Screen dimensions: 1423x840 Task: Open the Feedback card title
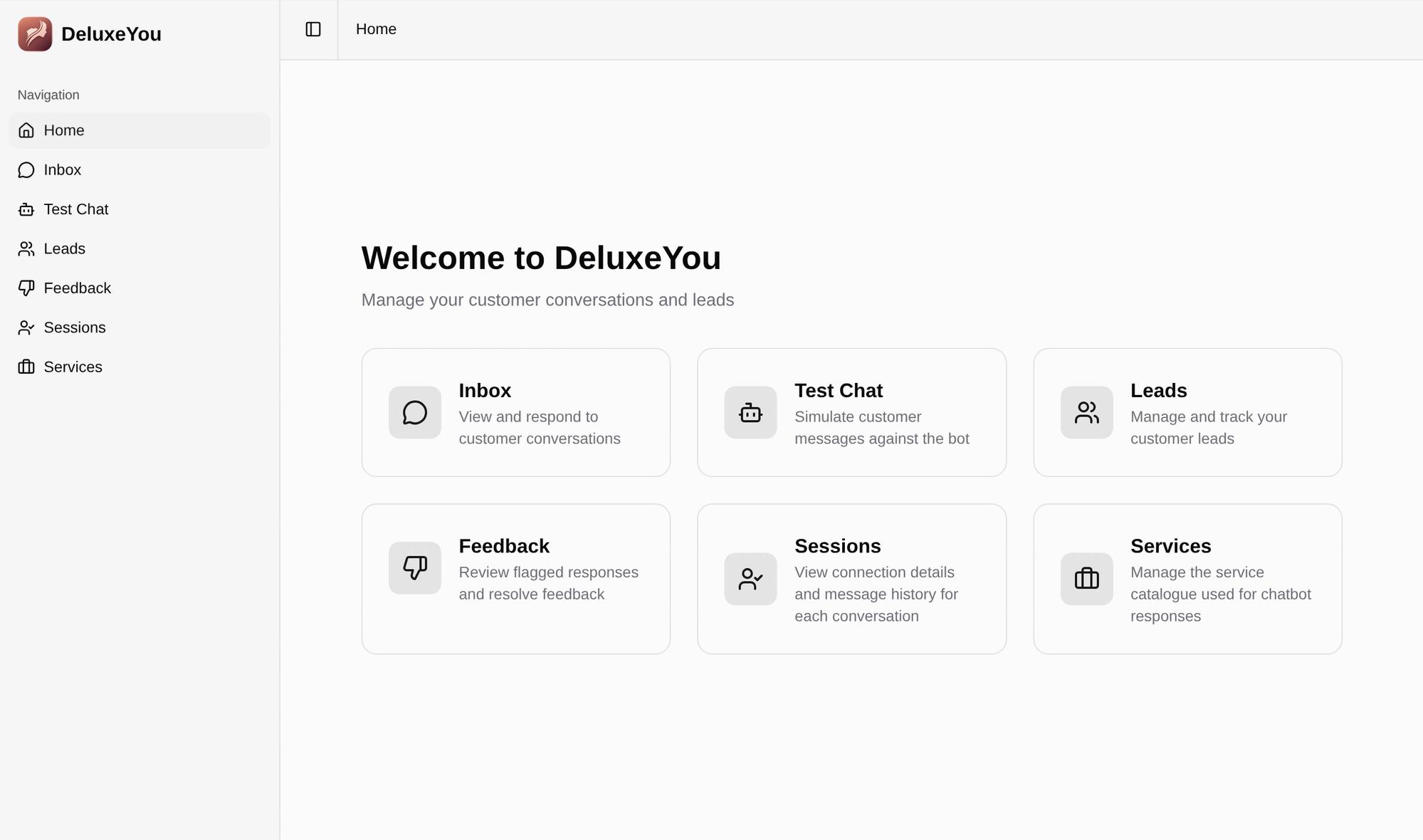click(x=504, y=546)
